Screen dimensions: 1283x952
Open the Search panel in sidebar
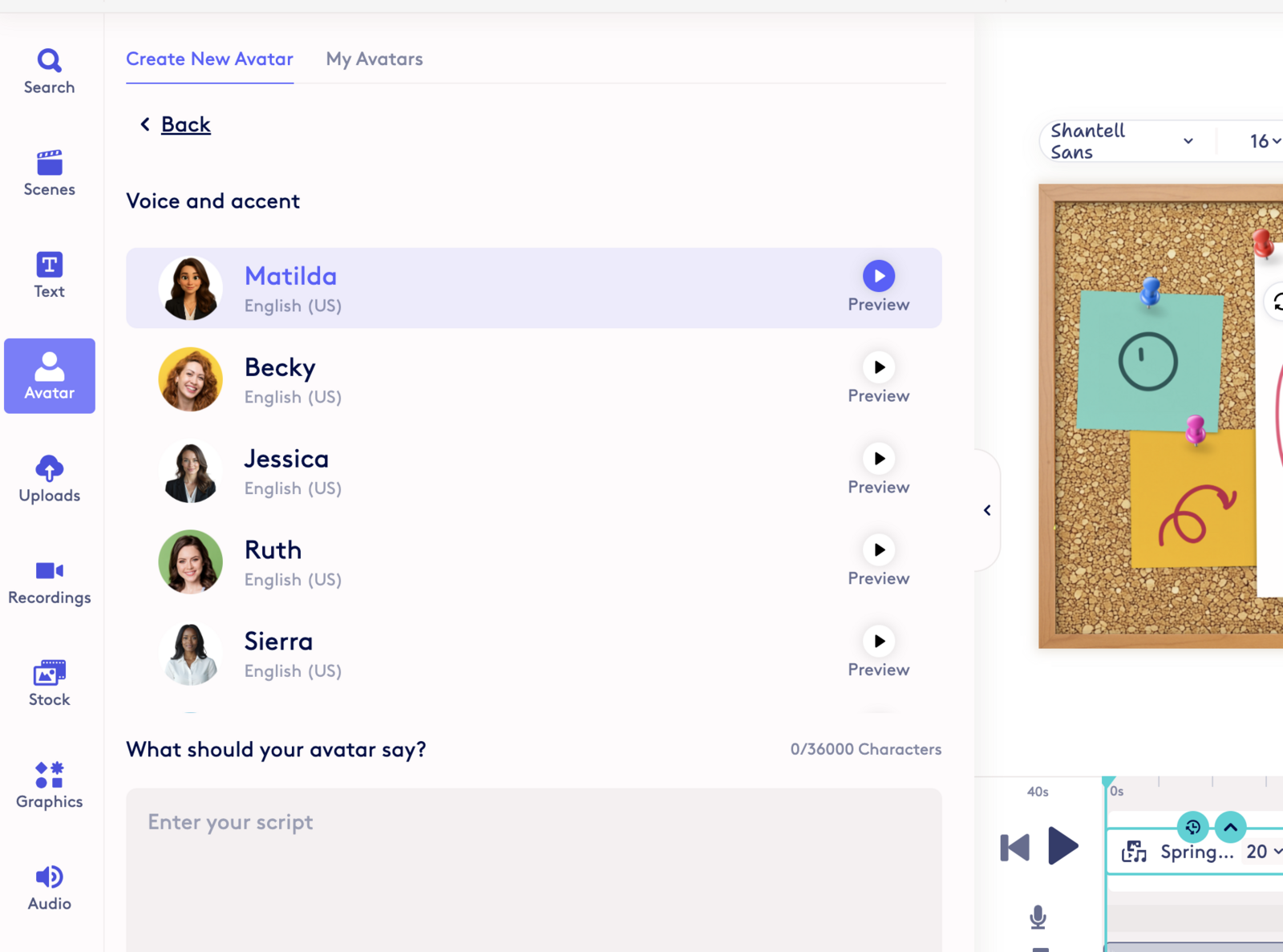point(49,71)
